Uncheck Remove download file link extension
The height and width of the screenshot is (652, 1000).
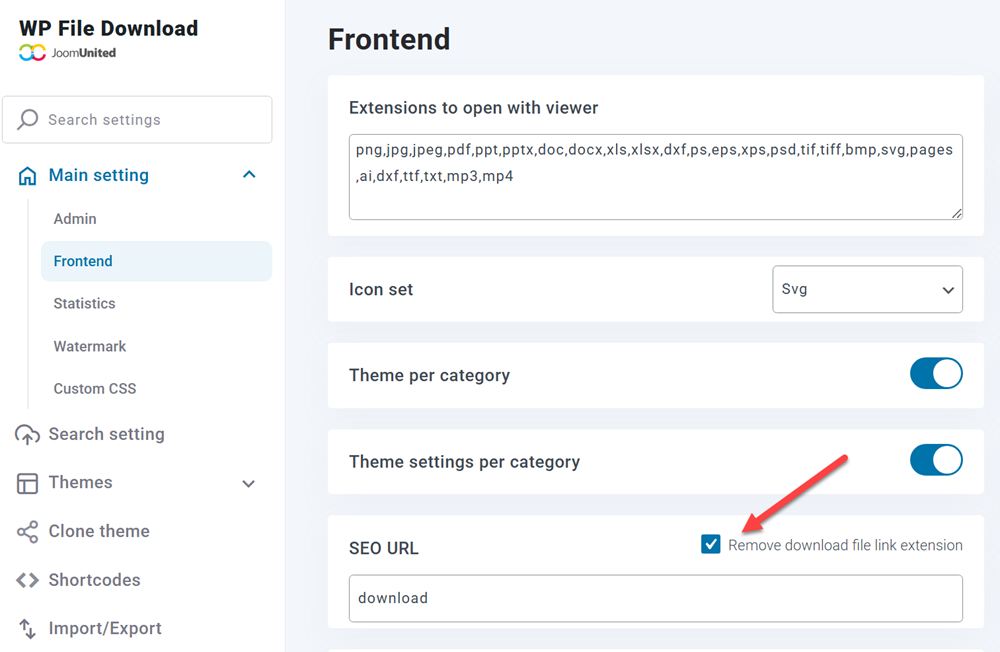(x=711, y=544)
